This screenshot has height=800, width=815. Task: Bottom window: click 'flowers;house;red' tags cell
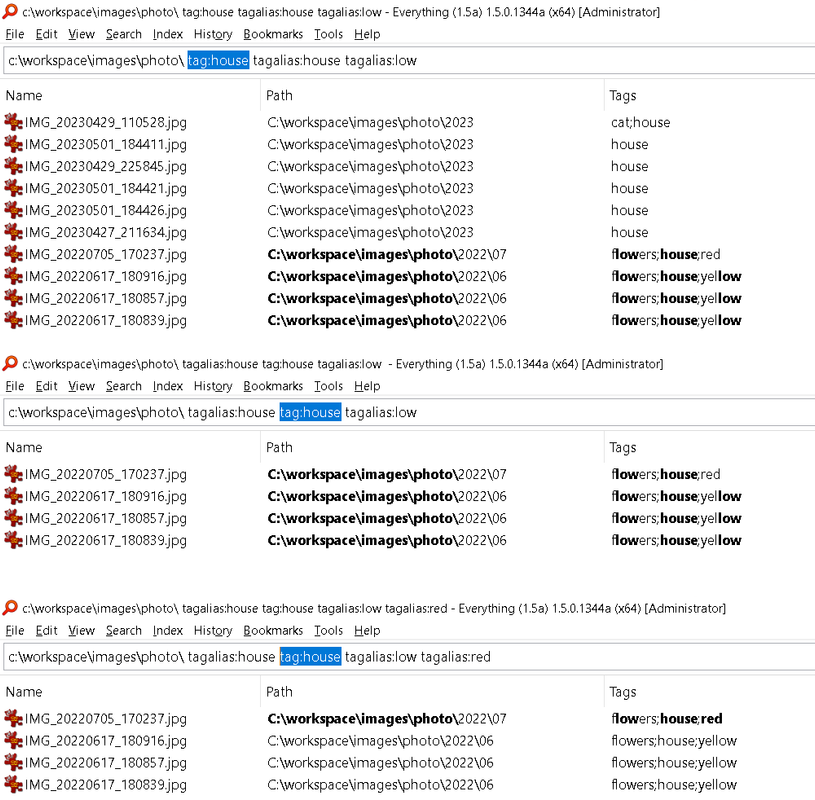[667, 718]
